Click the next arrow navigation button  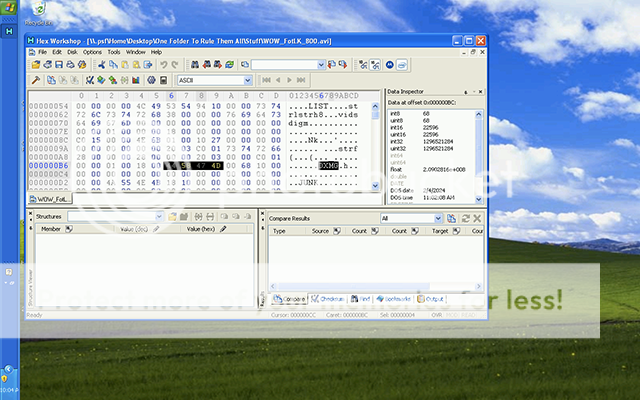pyautogui.click(x=289, y=80)
